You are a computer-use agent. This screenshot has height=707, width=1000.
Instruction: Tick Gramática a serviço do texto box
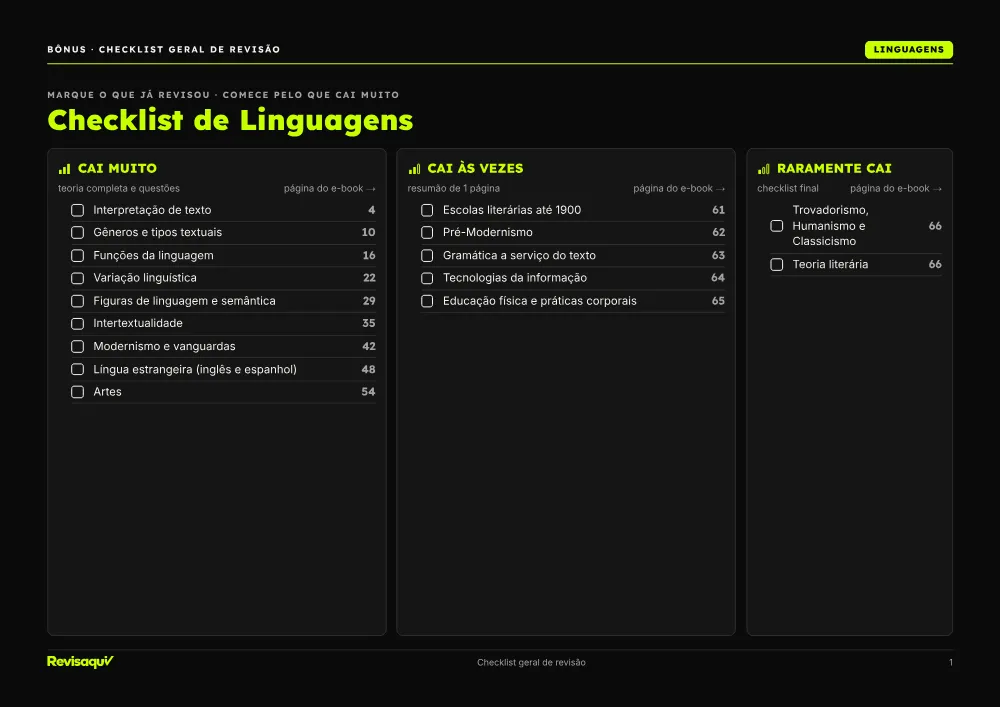[x=427, y=256]
